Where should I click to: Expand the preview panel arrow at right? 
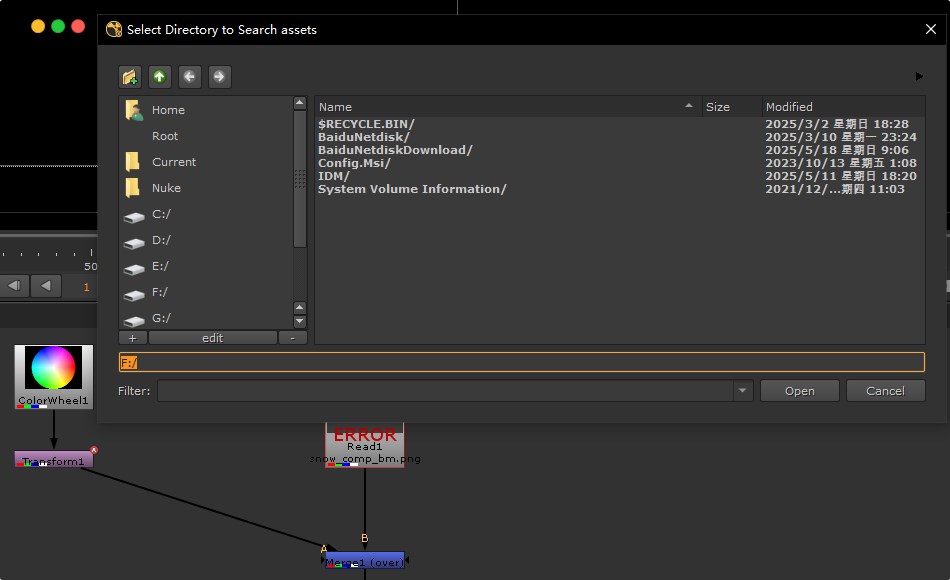tap(919, 76)
